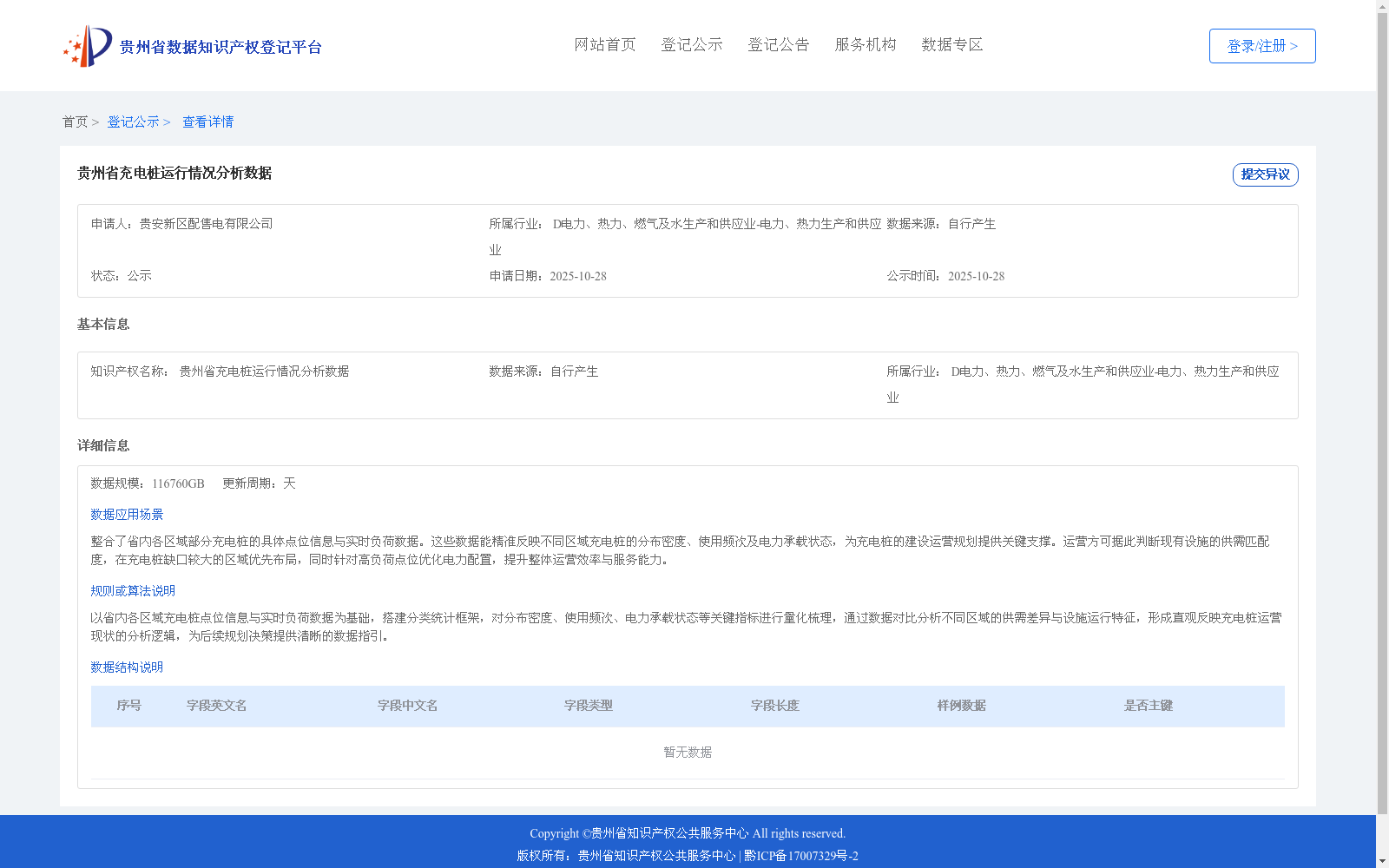The height and width of the screenshot is (868, 1389).
Task: Click the scrollbar down arrow
Action: click(x=1382, y=861)
